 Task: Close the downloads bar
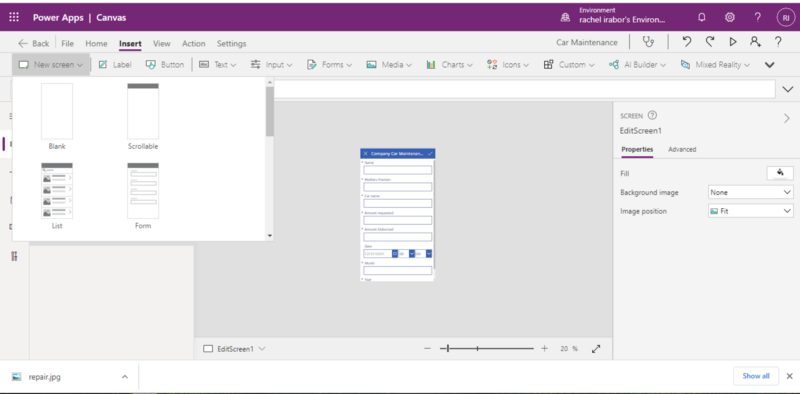pos(789,376)
